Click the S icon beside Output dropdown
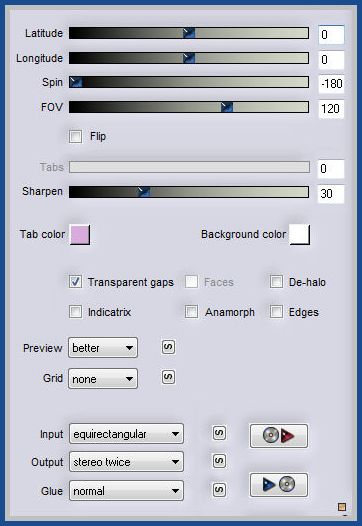 click(x=219, y=461)
